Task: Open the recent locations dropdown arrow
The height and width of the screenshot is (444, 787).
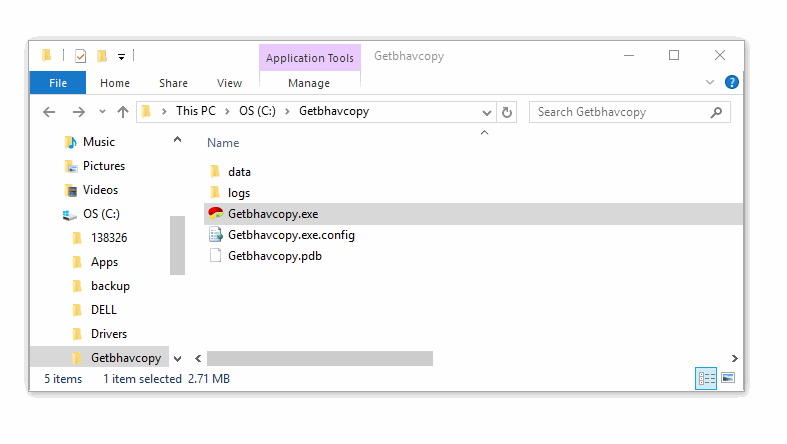Action: pyautogui.click(x=102, y=112)
